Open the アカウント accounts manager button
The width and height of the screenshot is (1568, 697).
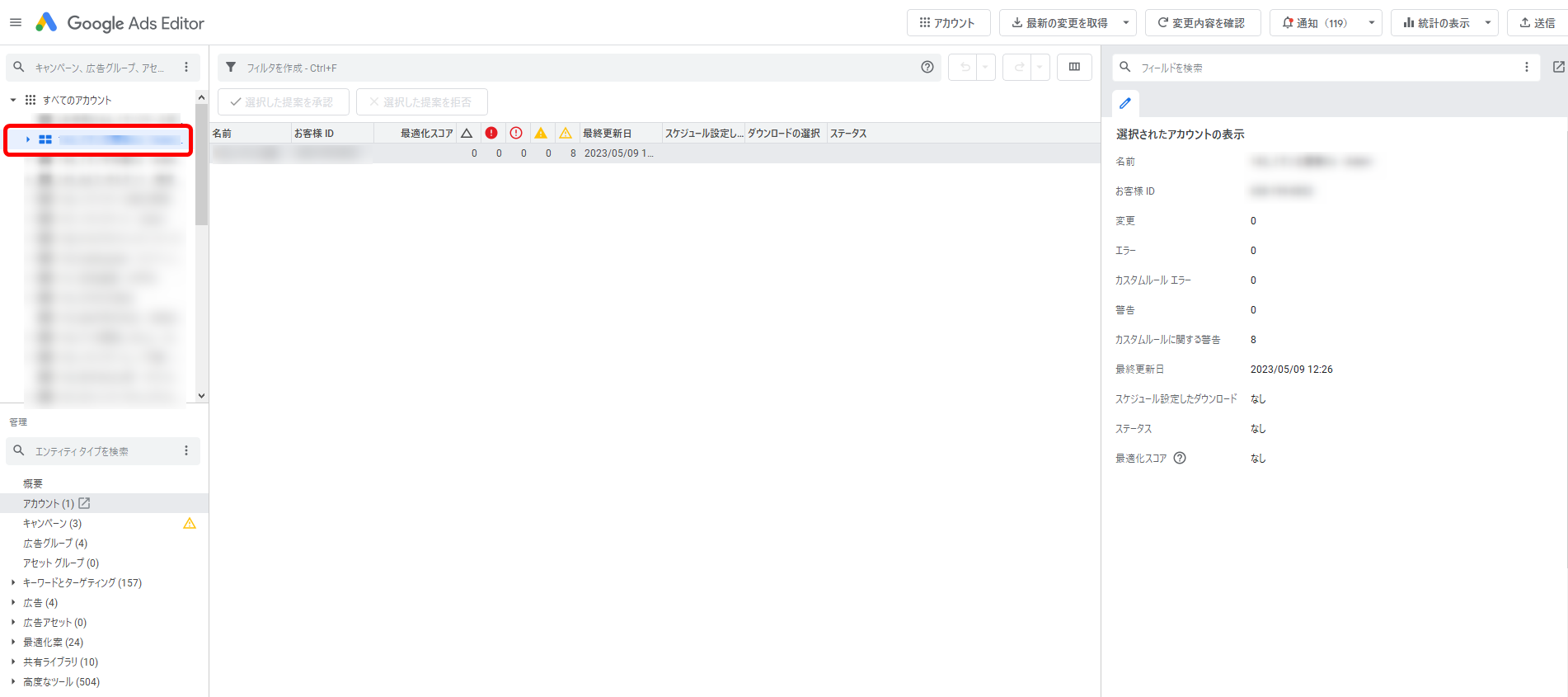click(x=947, y=23)
